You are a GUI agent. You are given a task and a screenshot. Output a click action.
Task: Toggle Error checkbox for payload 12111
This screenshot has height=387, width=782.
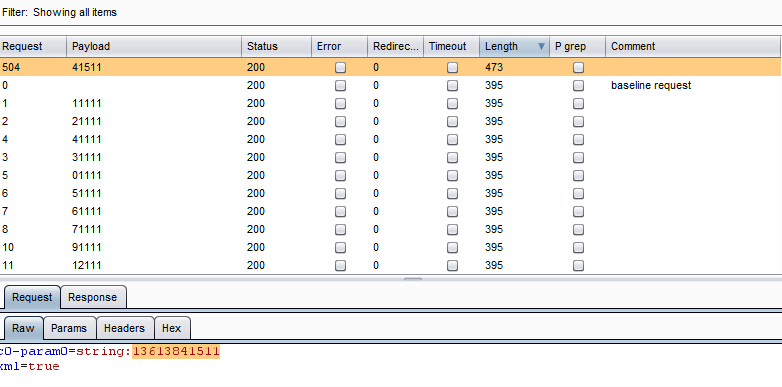(340, 265)
